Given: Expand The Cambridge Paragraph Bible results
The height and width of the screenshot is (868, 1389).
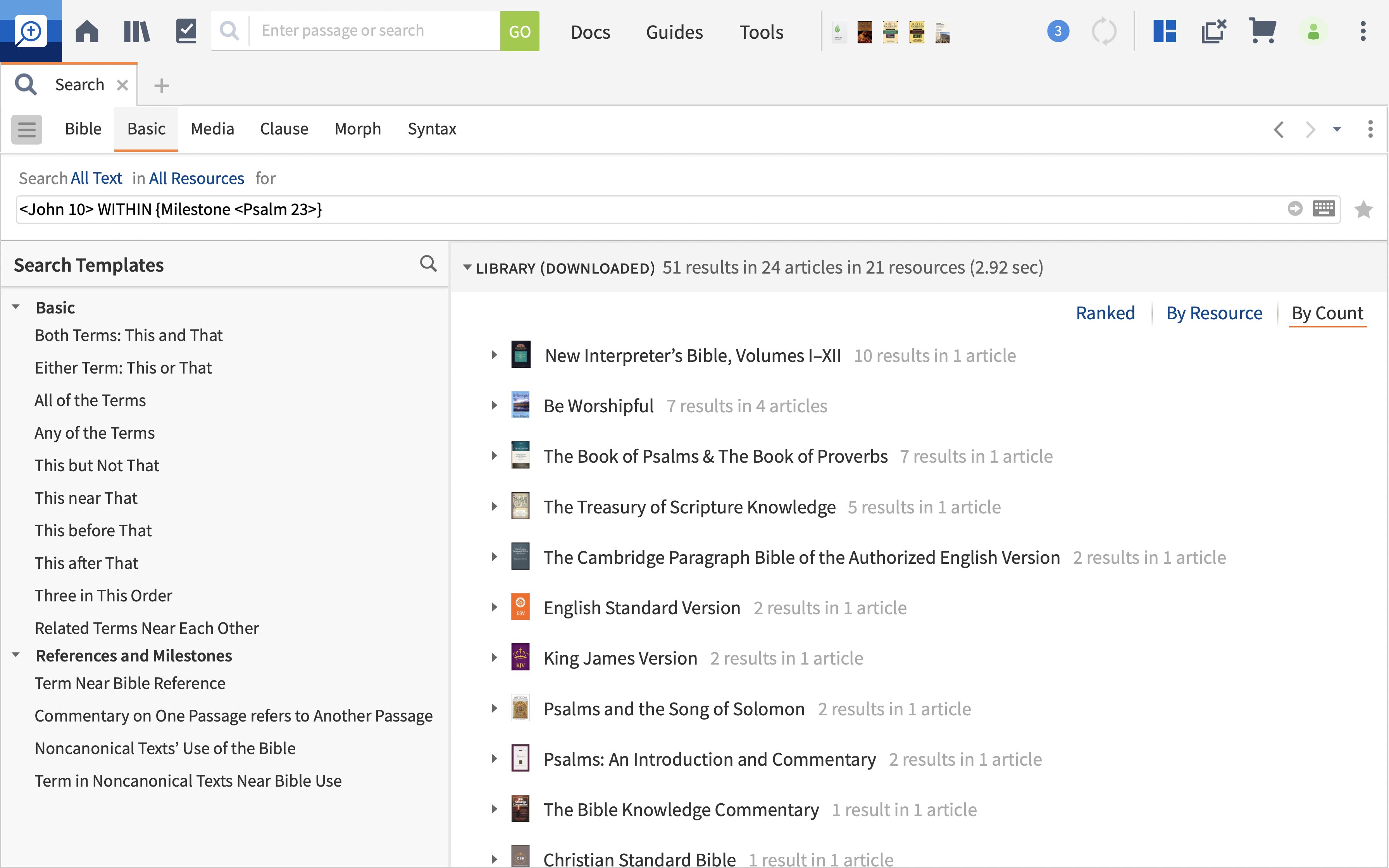Looking at the screenshot, I should point(494,557).
